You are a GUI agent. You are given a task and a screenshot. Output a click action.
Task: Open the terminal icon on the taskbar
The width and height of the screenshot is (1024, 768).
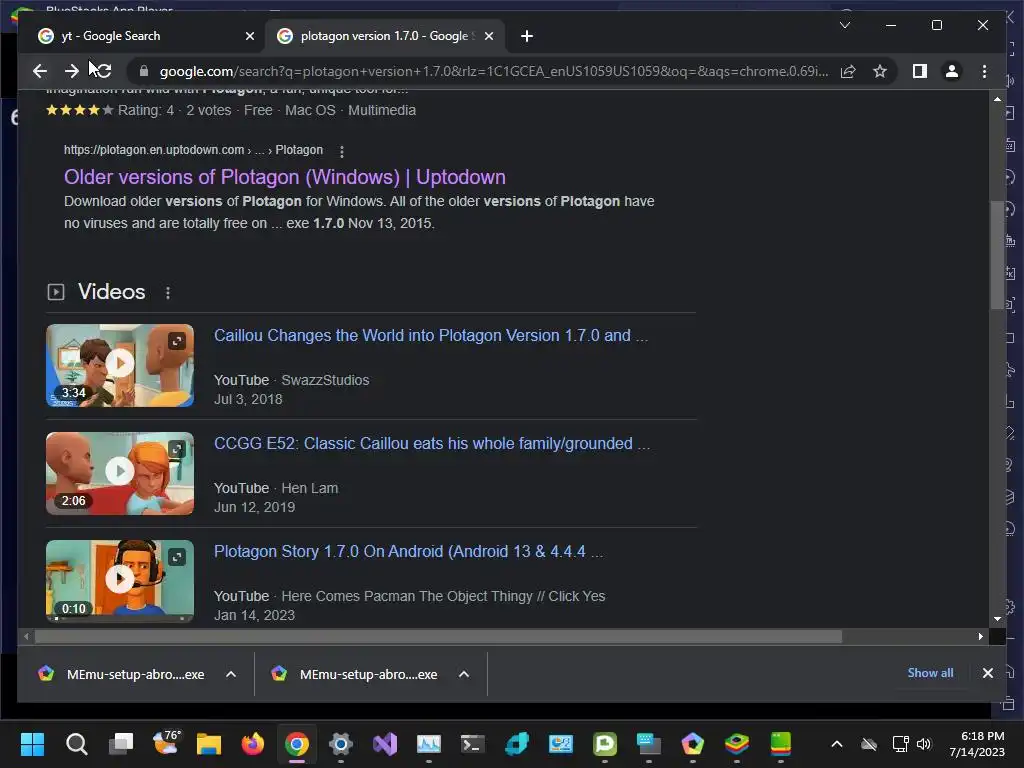tap(473, 744)
